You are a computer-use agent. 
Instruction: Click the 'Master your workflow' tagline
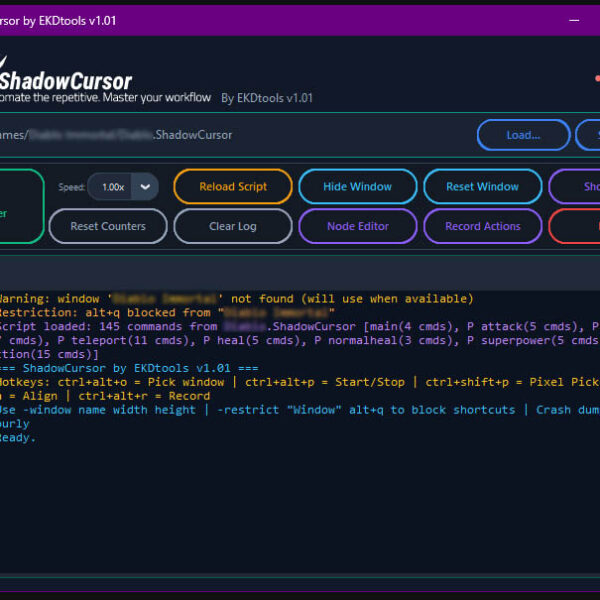coord(157,98)
